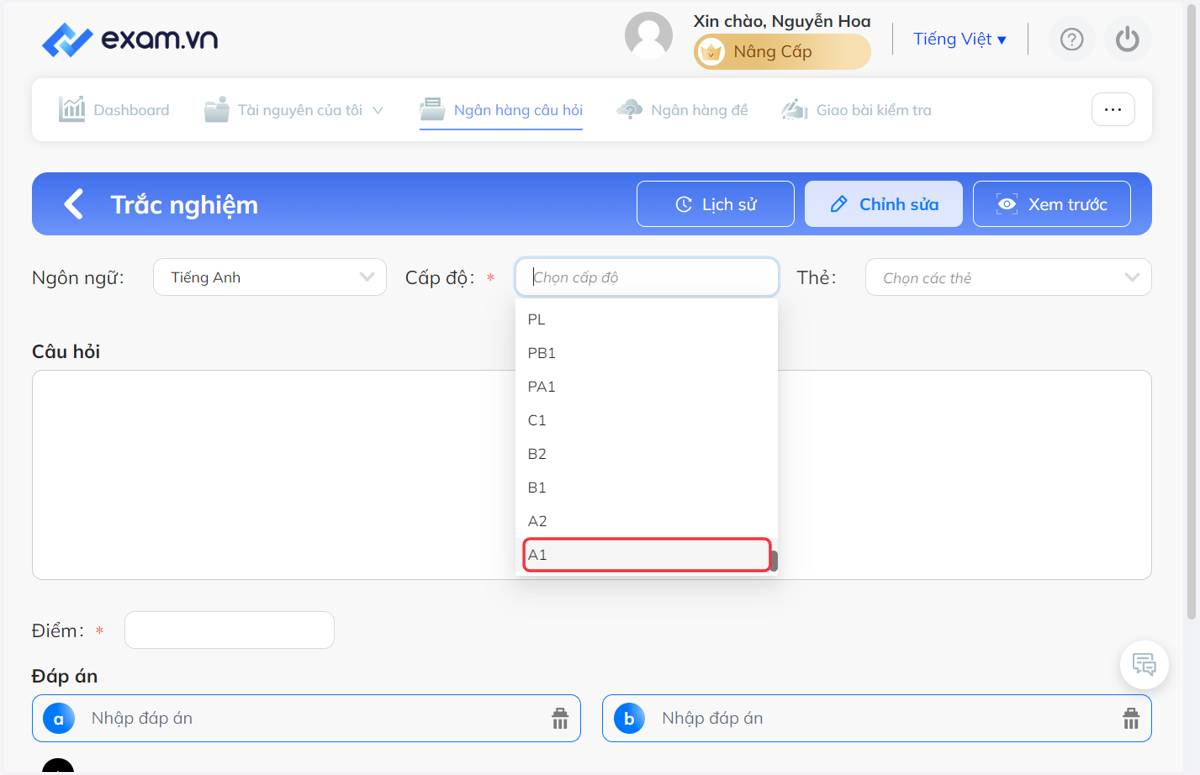
Task: Select PL level option
Action: click(x=647, y=320)
